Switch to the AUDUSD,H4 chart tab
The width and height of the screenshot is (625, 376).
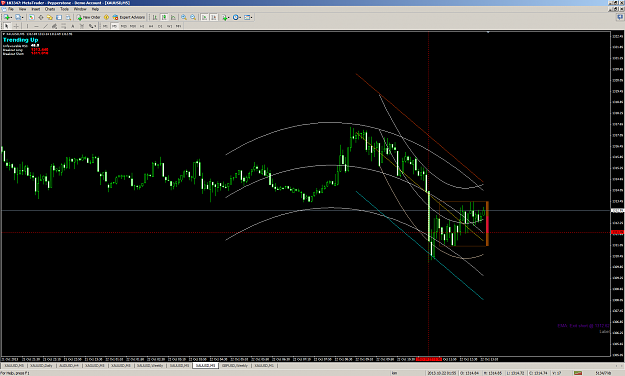(x=69, y=365)
